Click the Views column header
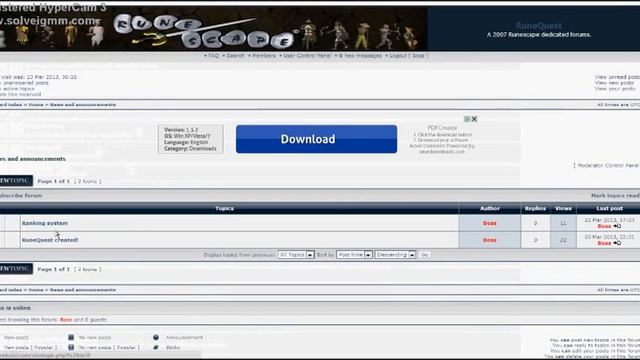Image resolution: width=640 pixels, height=360 pixels. click(563, 208)
